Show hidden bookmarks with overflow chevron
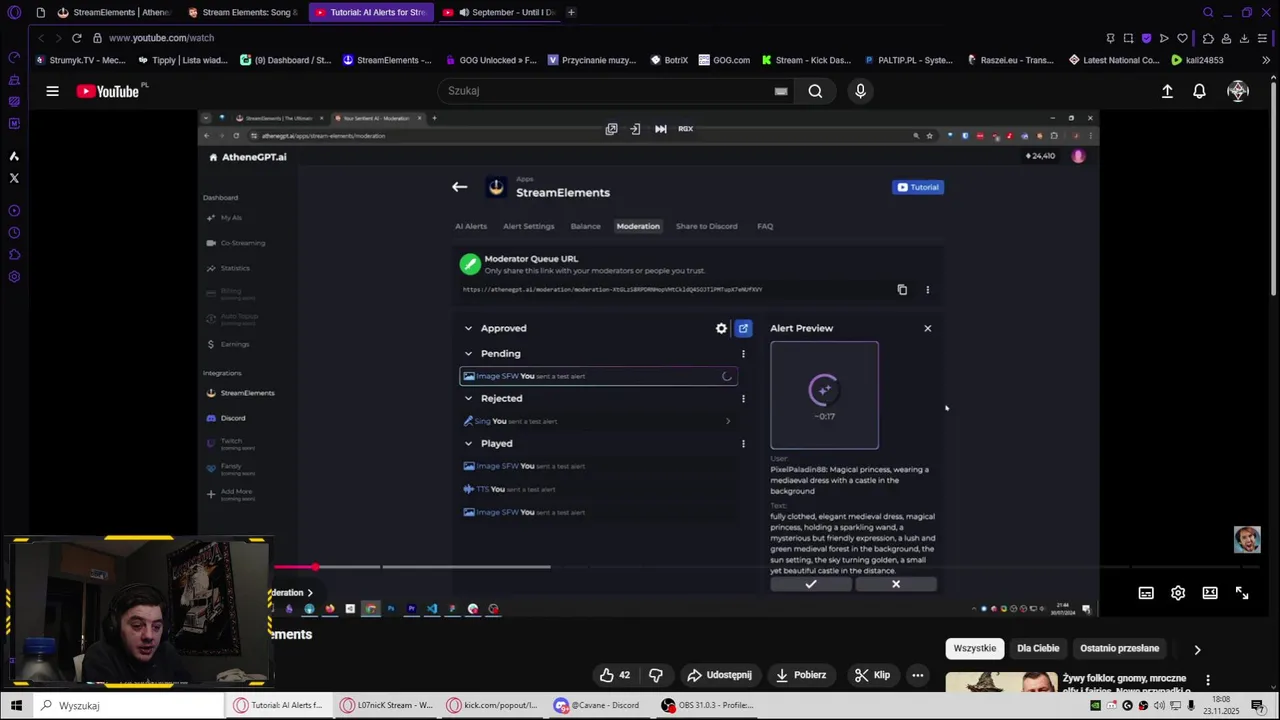Viewport: 1280px width, 720px height. 1266,60
